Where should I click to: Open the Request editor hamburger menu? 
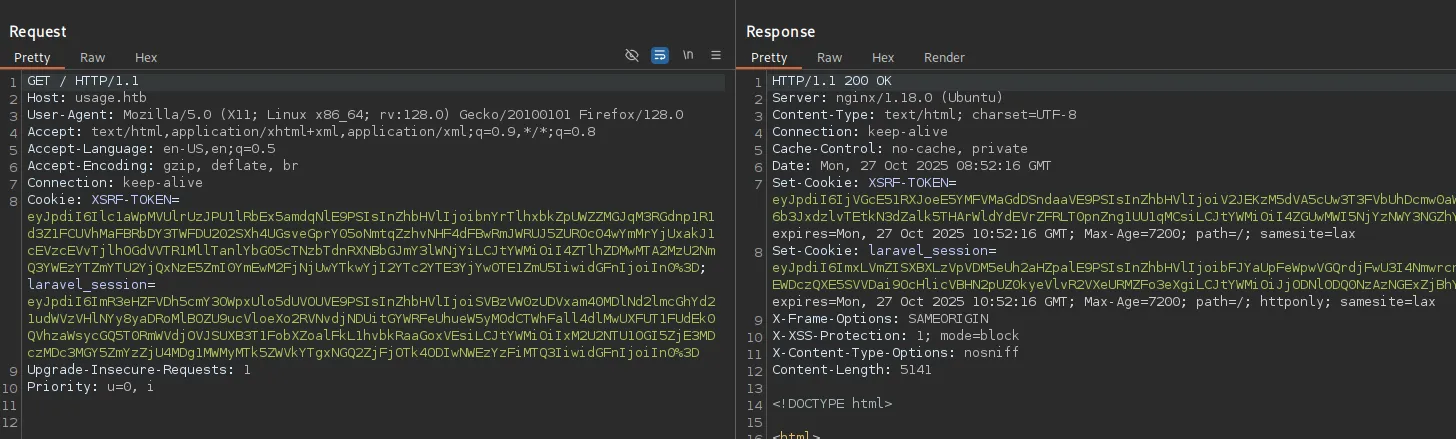coord(716,56)
